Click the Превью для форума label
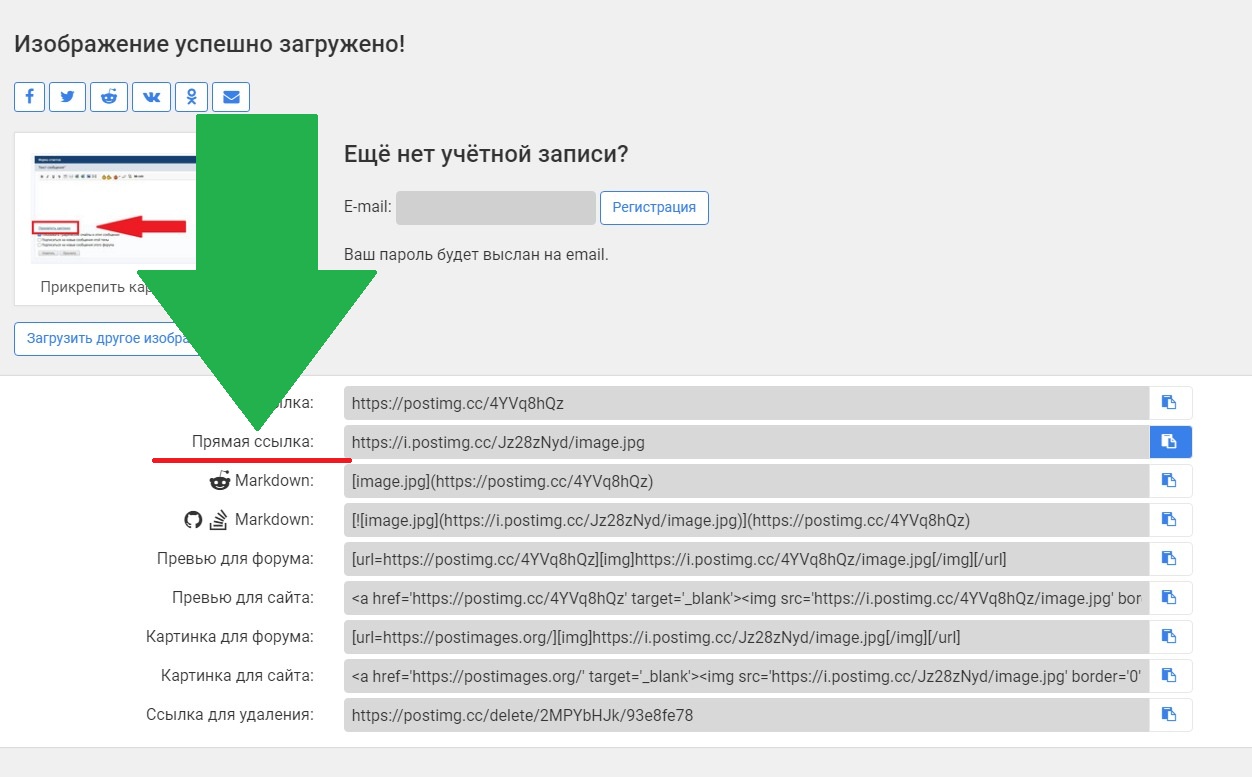Viewport: 1252px width, 777px height. pos(235,558)
